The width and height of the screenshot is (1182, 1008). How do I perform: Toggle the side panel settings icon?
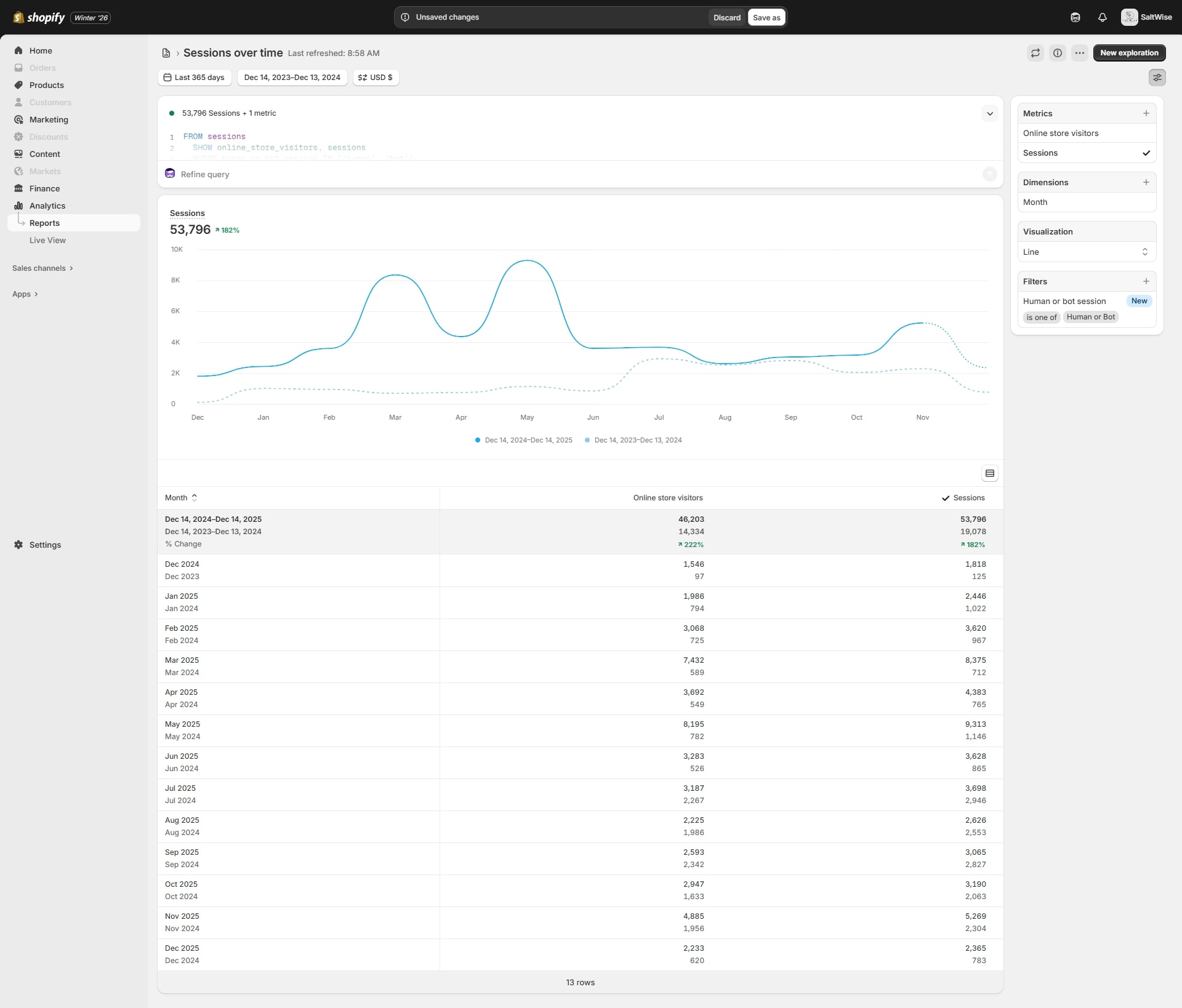point(1157,78)
